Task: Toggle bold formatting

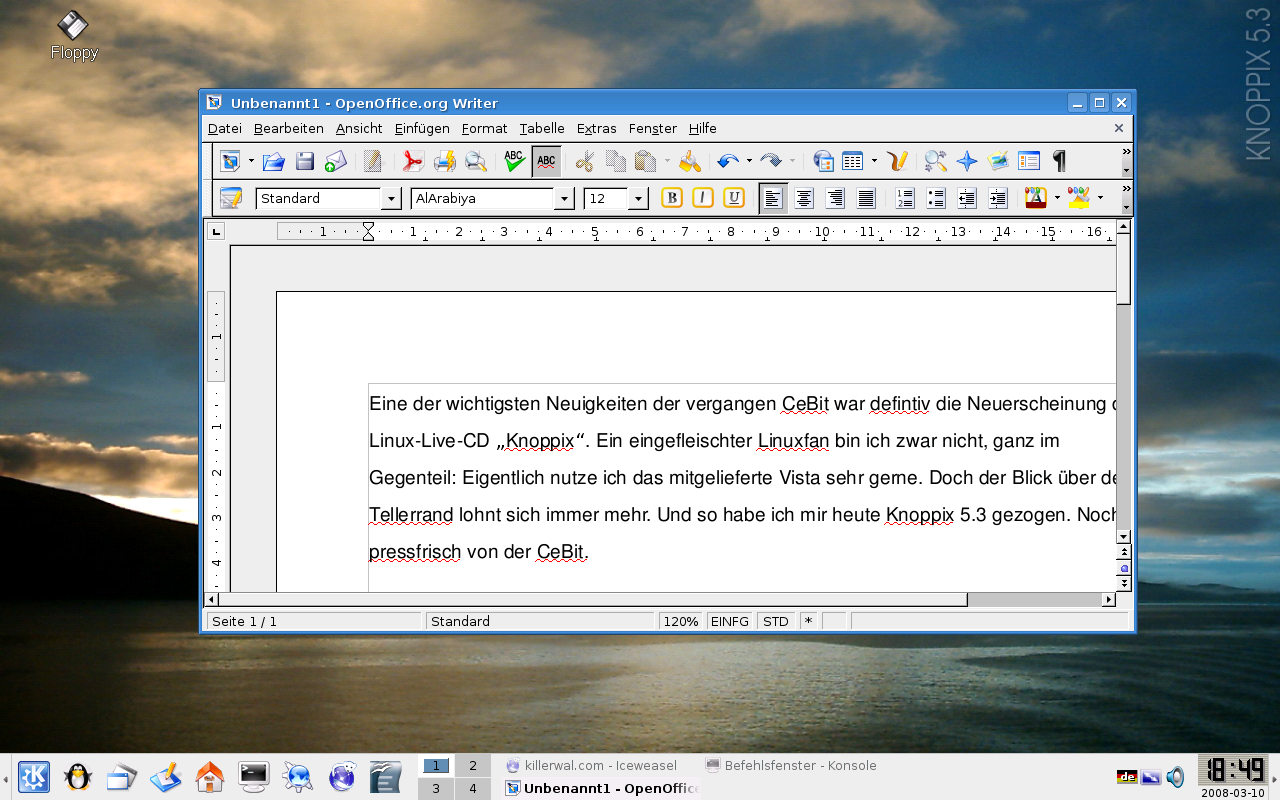Action: (x=672, y=198)
